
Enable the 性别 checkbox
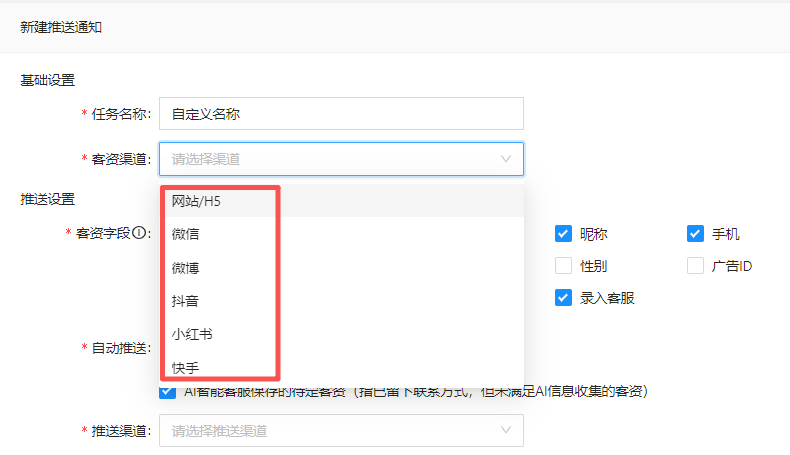[563, 266]
